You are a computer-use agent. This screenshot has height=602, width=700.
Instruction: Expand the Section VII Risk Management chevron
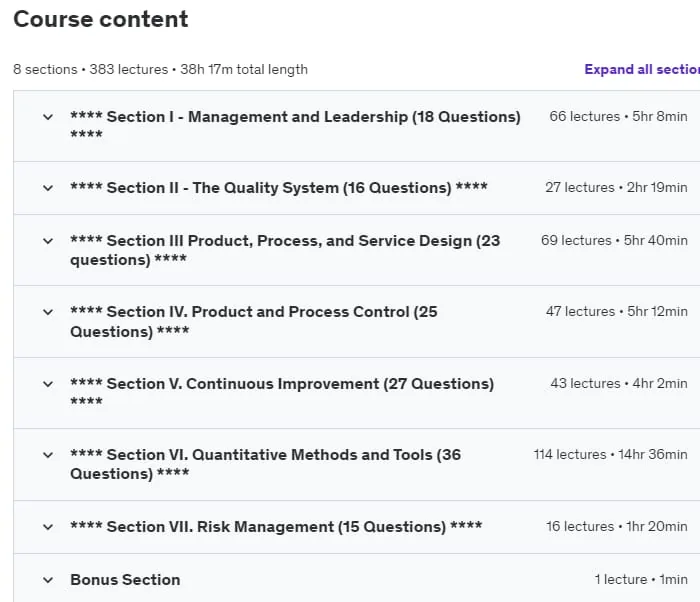click(x=48, y=527)
